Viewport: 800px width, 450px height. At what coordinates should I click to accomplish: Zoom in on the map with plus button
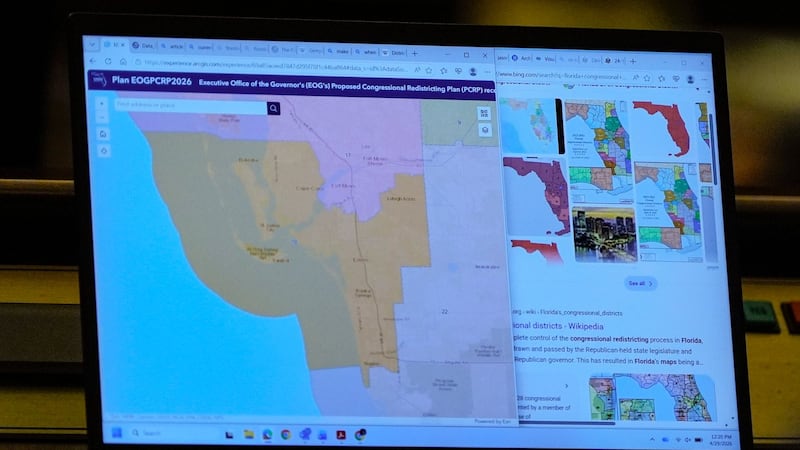tap(102, 103)
